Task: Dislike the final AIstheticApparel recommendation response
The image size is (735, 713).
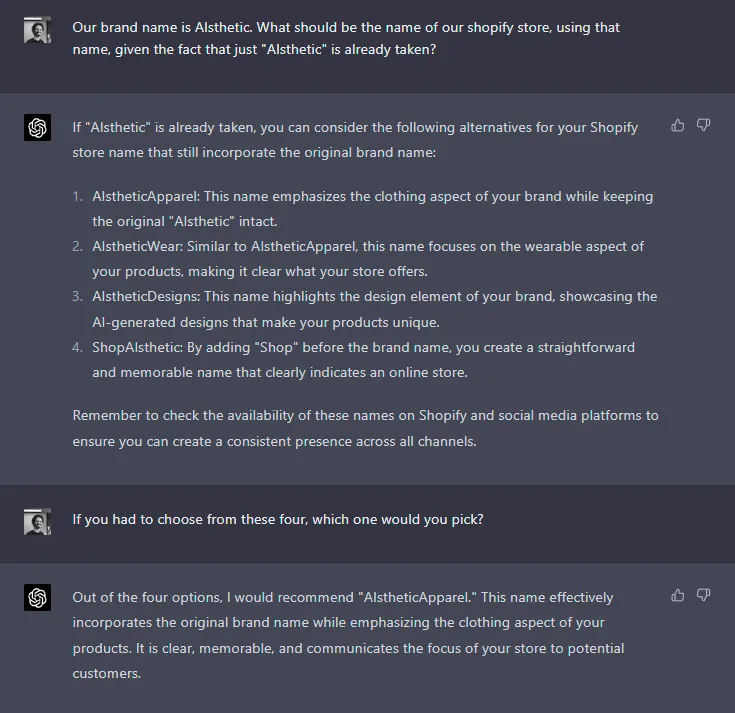Action: (703, 595)
